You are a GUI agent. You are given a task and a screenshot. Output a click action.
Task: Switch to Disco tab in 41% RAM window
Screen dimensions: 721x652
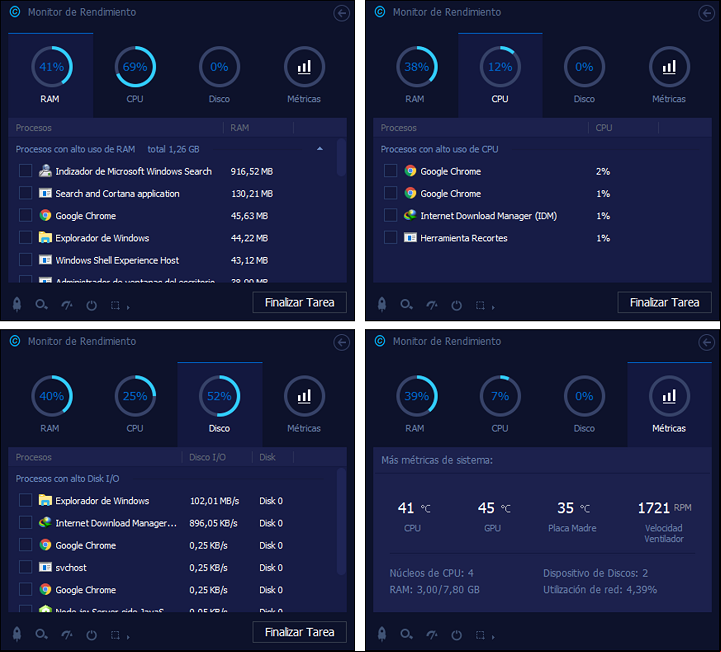click(219, 75)
